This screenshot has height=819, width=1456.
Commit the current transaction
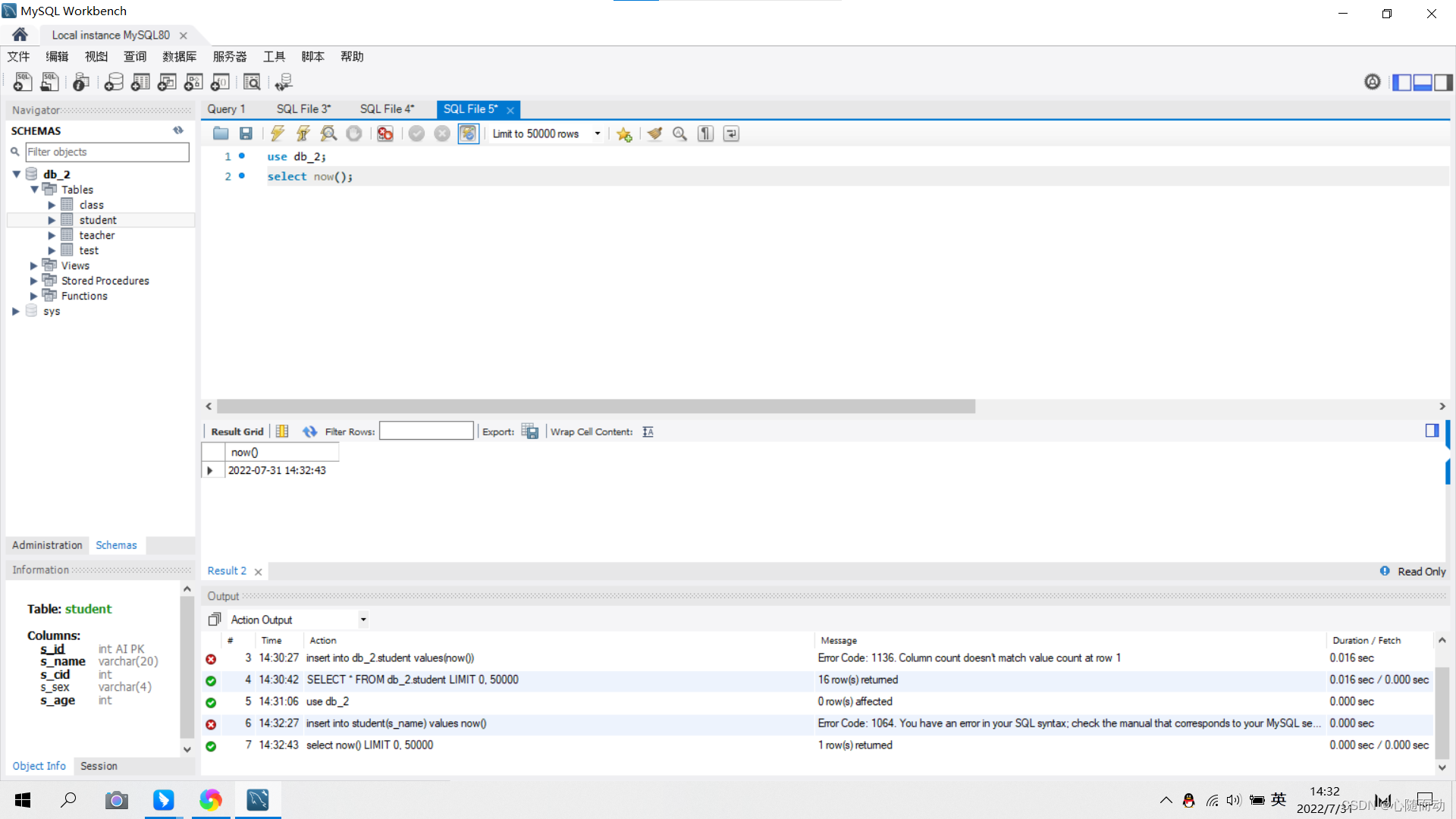(x=416, y=133)
